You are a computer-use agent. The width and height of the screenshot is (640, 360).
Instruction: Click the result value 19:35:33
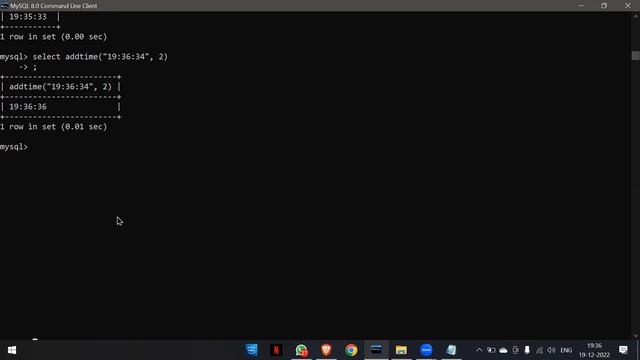(x=28, y=17)
